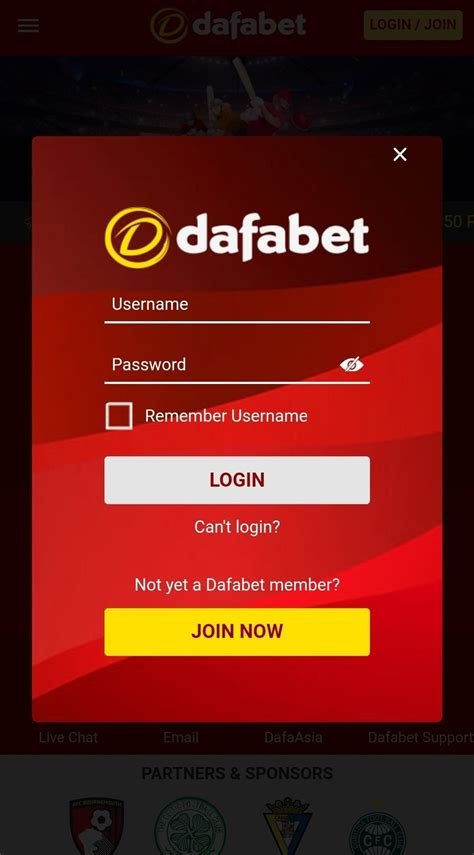Click the Username input field
The width and height of the screenshot is (474, 855).
point(237,306)
